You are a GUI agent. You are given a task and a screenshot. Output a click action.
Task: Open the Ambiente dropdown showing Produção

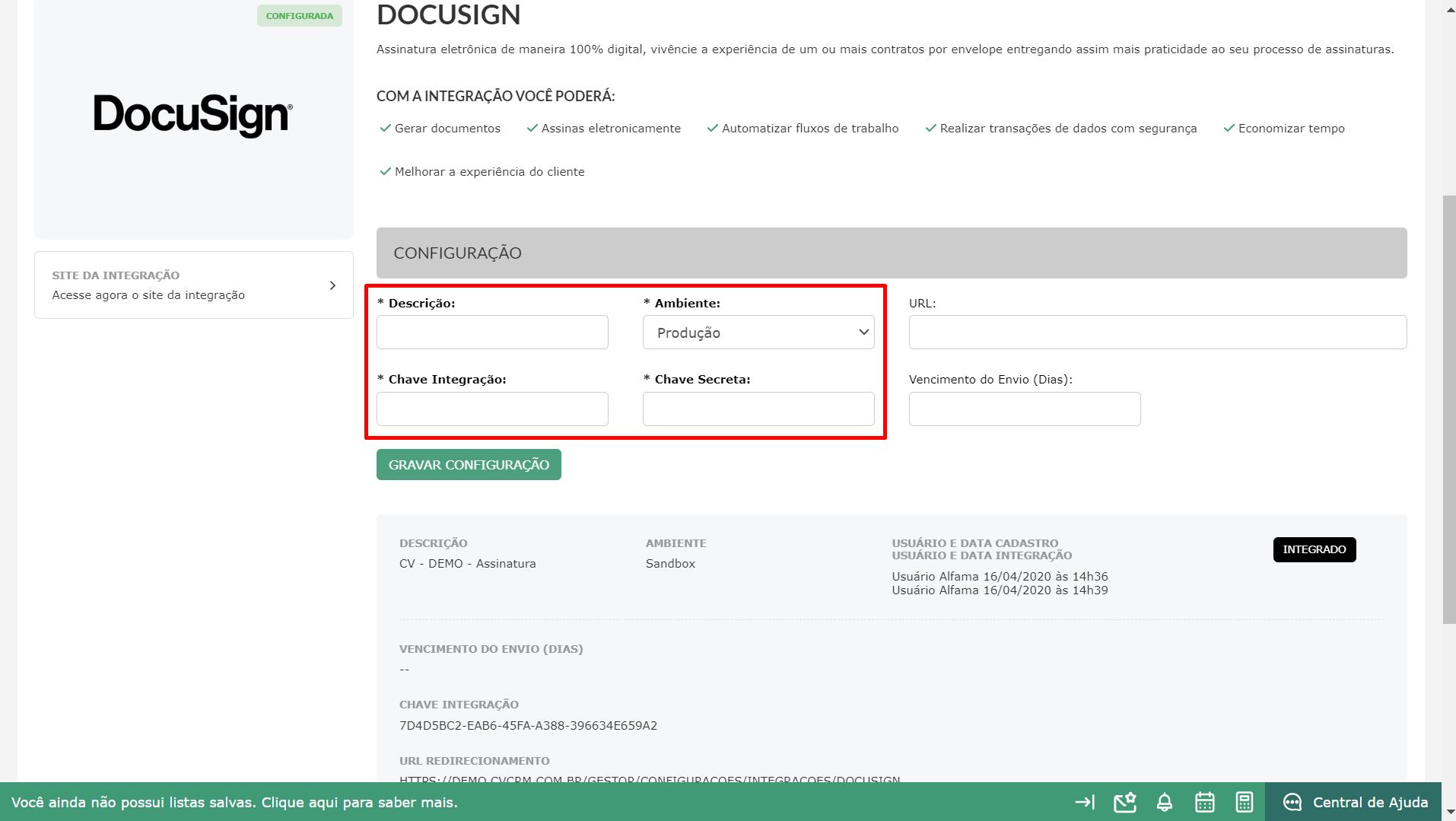(758, 333)
